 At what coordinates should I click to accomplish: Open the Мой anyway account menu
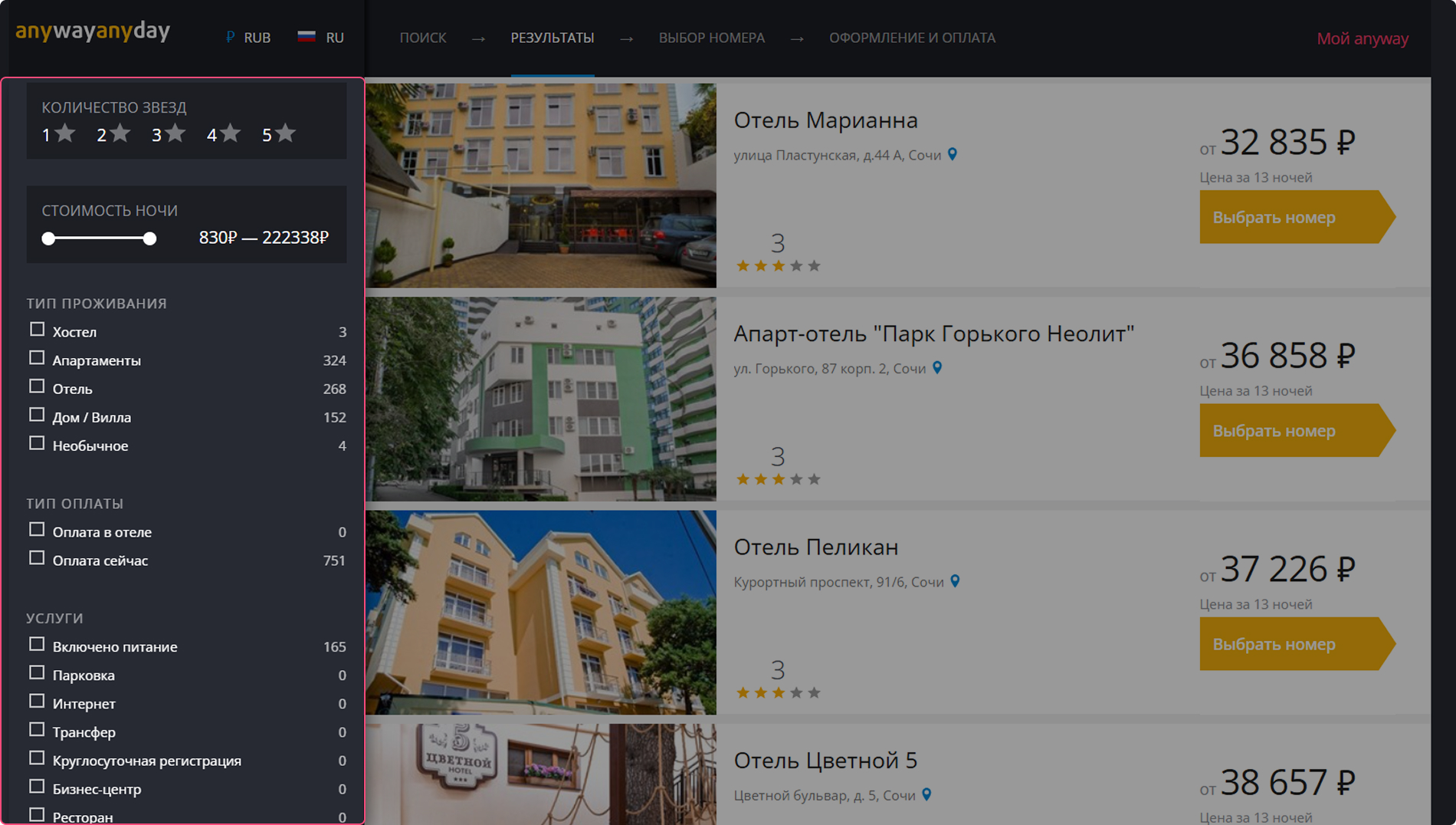point(1362,38)
